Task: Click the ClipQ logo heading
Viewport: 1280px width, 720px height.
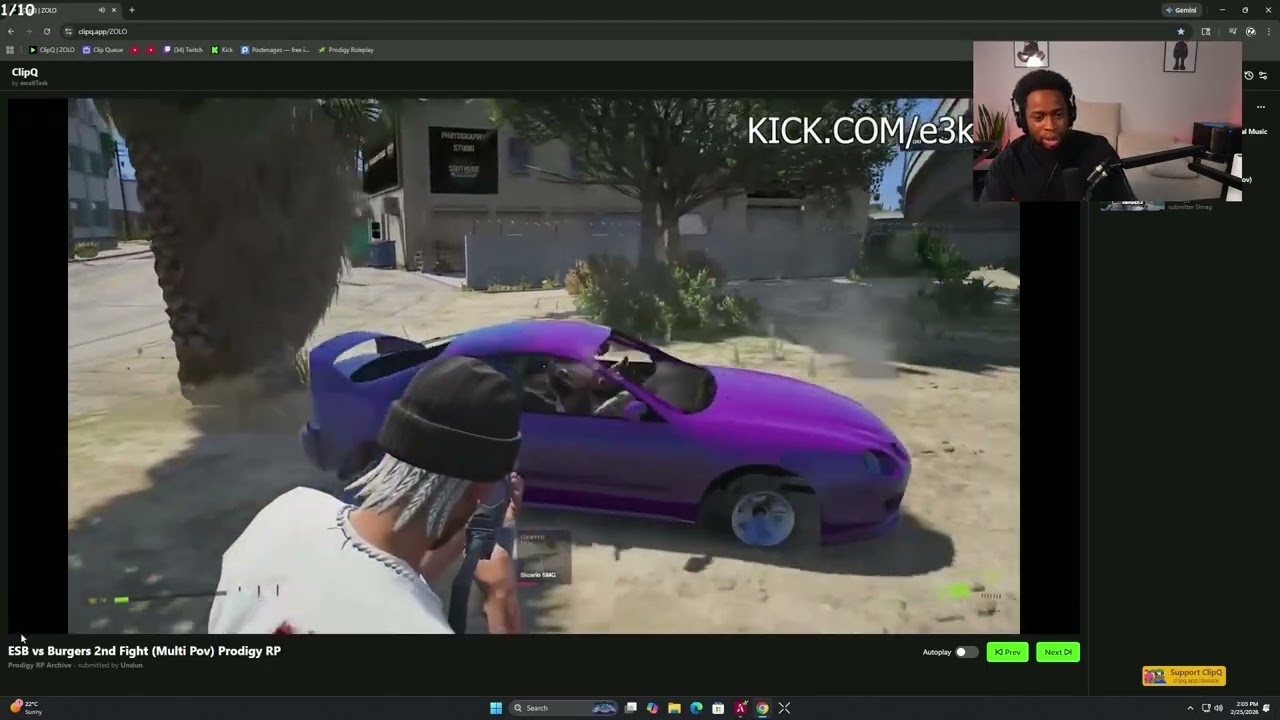Action: click(x=25, y=72)
